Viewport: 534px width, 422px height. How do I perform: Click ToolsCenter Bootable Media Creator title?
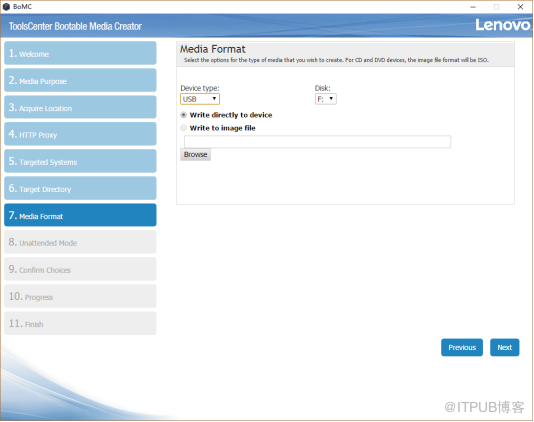click(x=75, y=26)
